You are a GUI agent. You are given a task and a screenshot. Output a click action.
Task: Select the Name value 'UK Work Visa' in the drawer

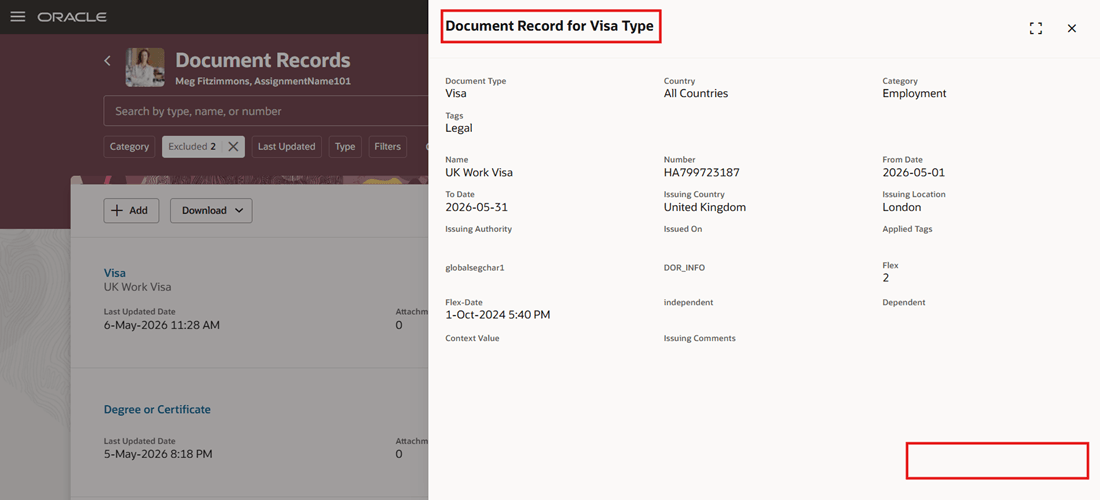tap(478, 173)
